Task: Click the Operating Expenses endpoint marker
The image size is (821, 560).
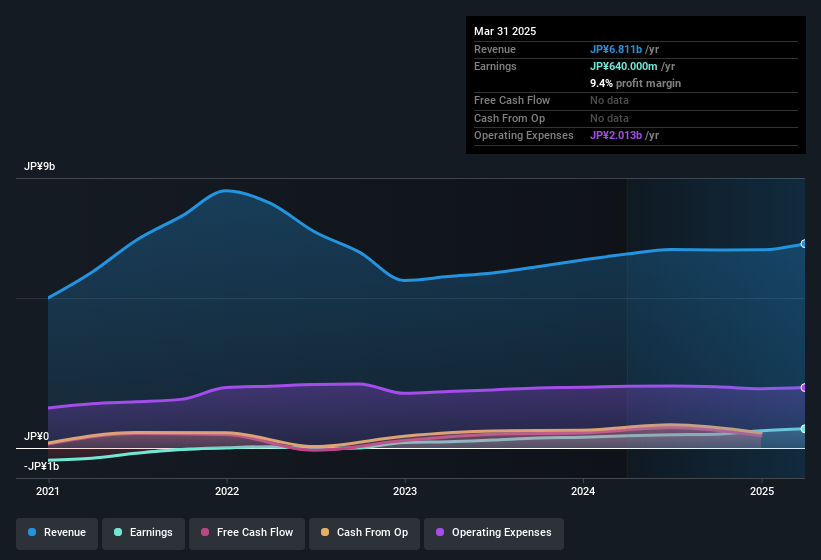Action: point(804,388)
